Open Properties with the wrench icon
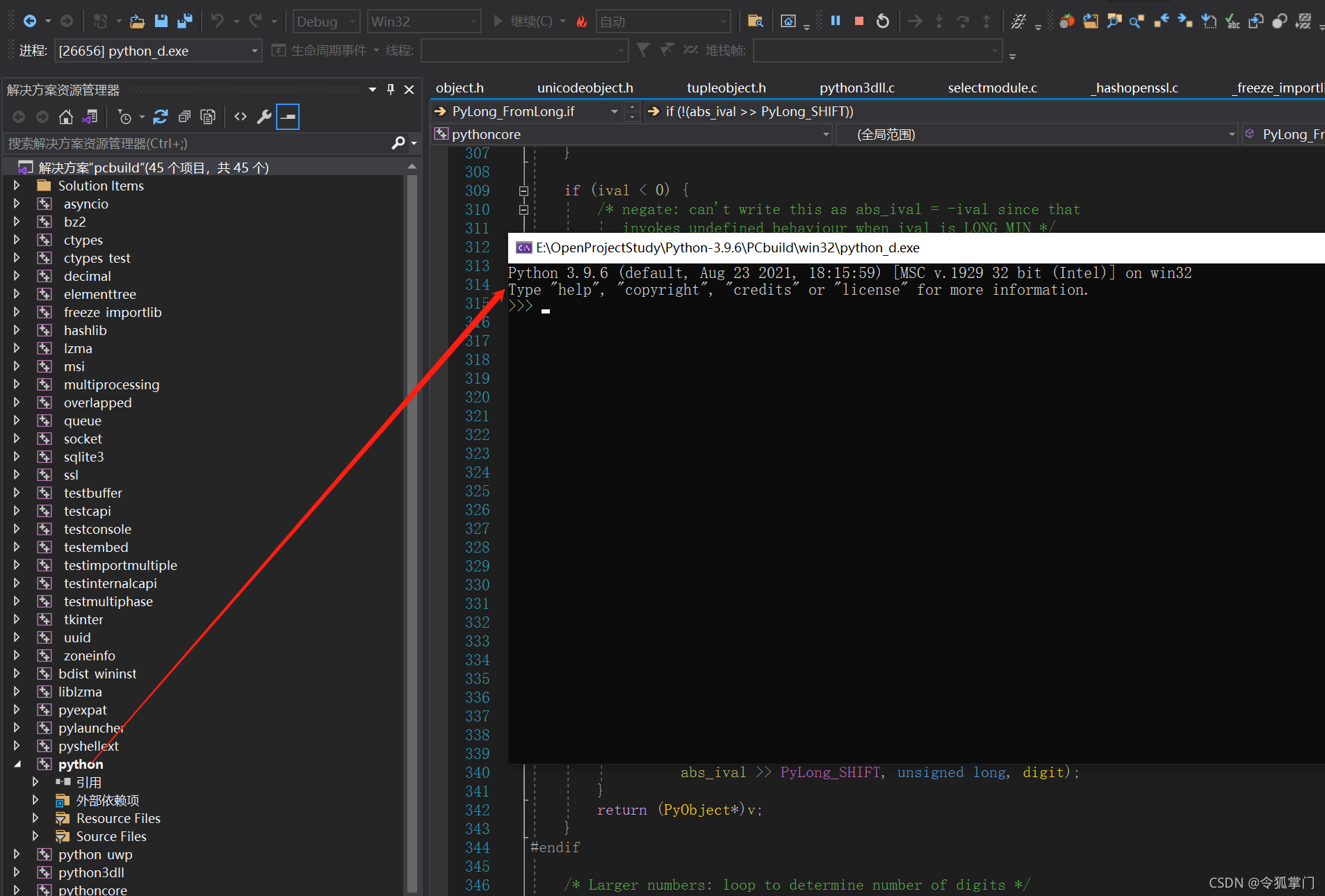The height and width of the screenshot is (896, 1325). pyautogui.click(x=264, y=117)
